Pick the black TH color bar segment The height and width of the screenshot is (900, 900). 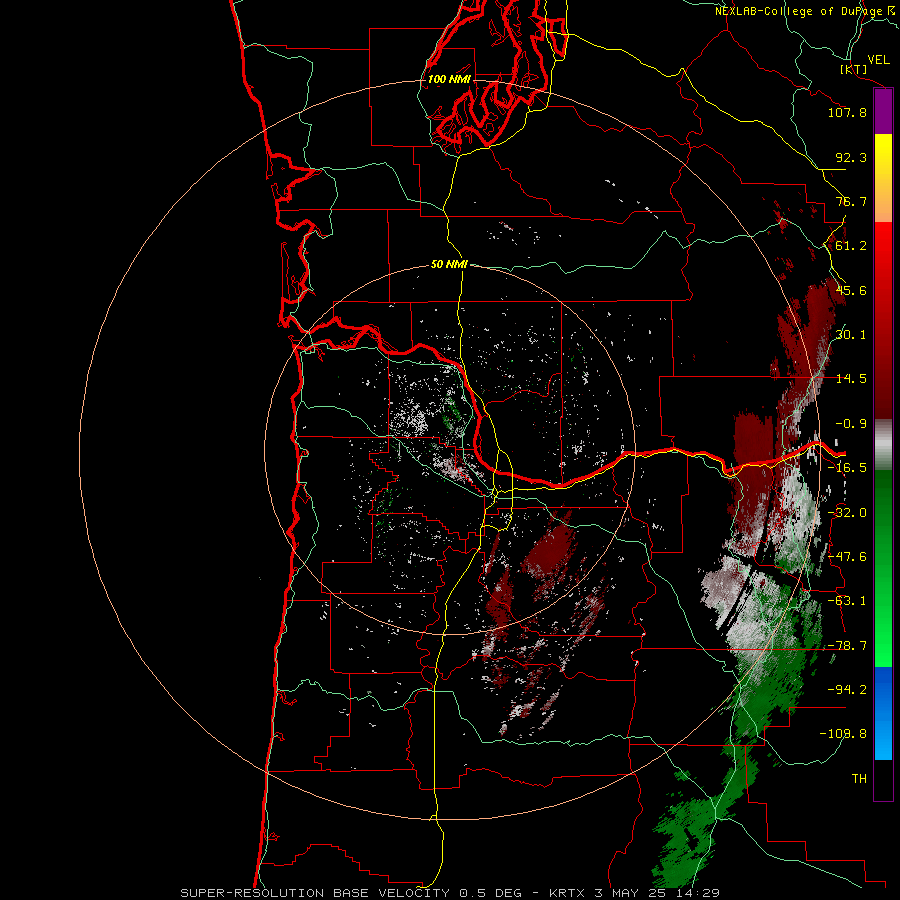(883, 779)
